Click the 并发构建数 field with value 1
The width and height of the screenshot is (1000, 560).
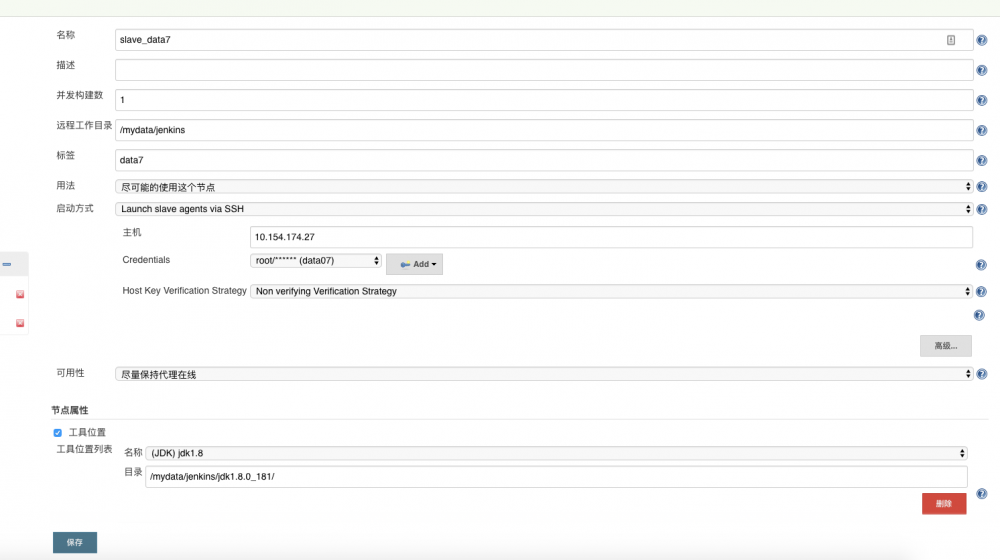[544, 100]
